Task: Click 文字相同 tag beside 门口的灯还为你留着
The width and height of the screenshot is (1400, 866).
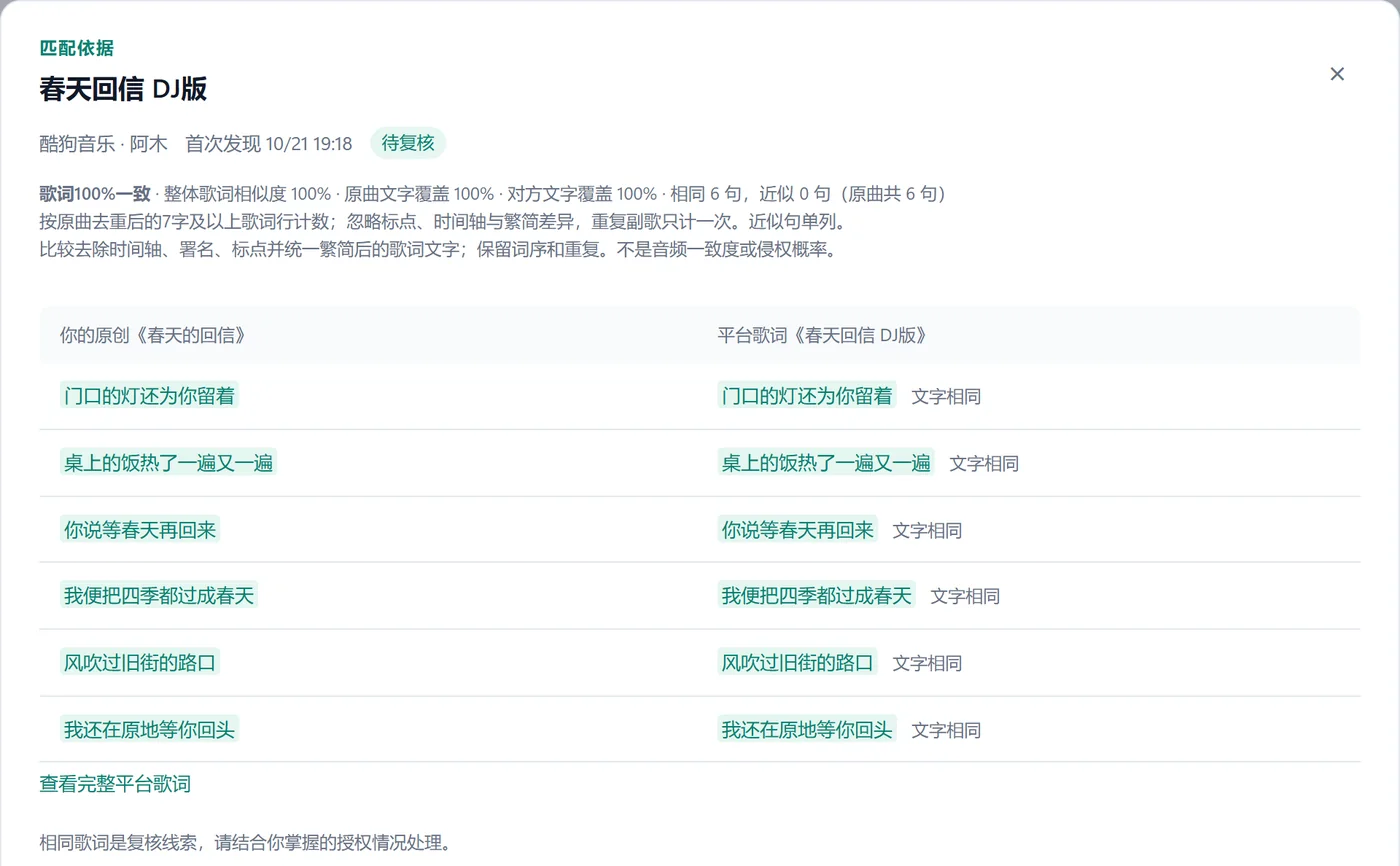Action: 946,397
